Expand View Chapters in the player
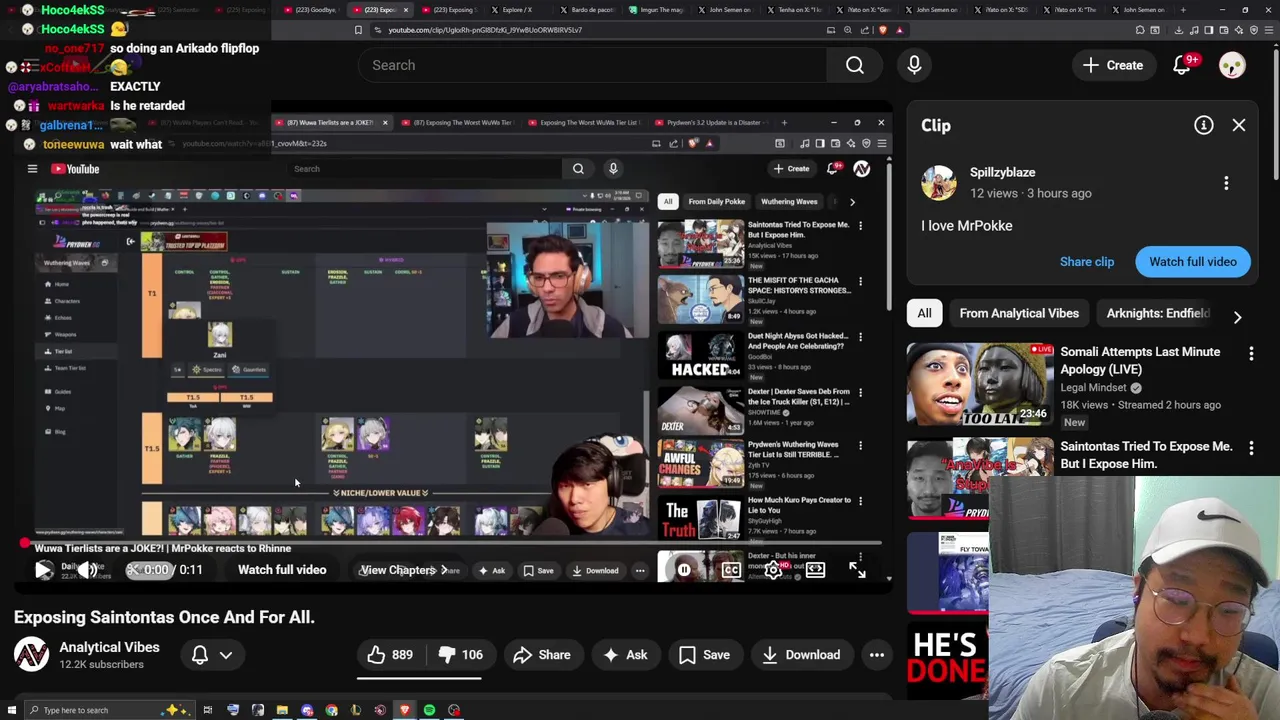1280x720 pixels. 404,570
